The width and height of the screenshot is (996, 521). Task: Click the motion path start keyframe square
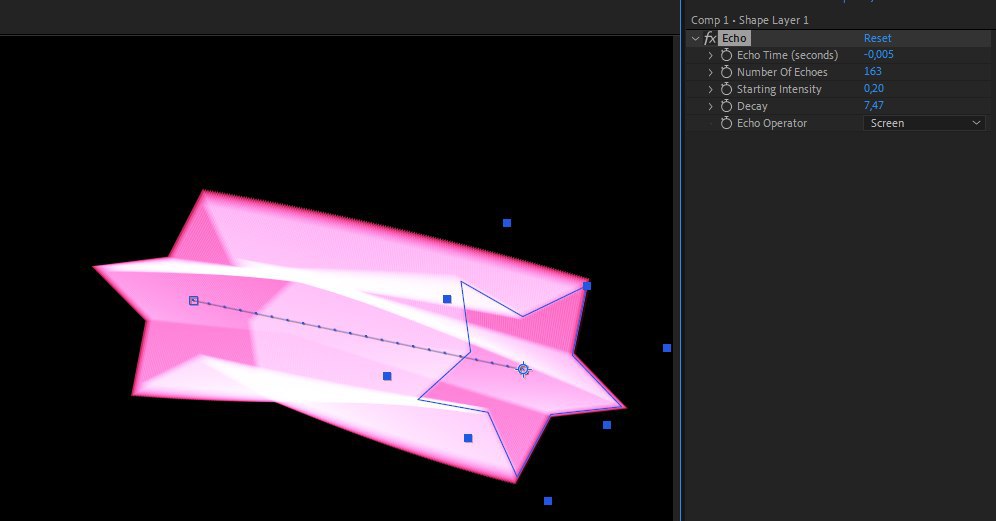[x=194, y=301]
